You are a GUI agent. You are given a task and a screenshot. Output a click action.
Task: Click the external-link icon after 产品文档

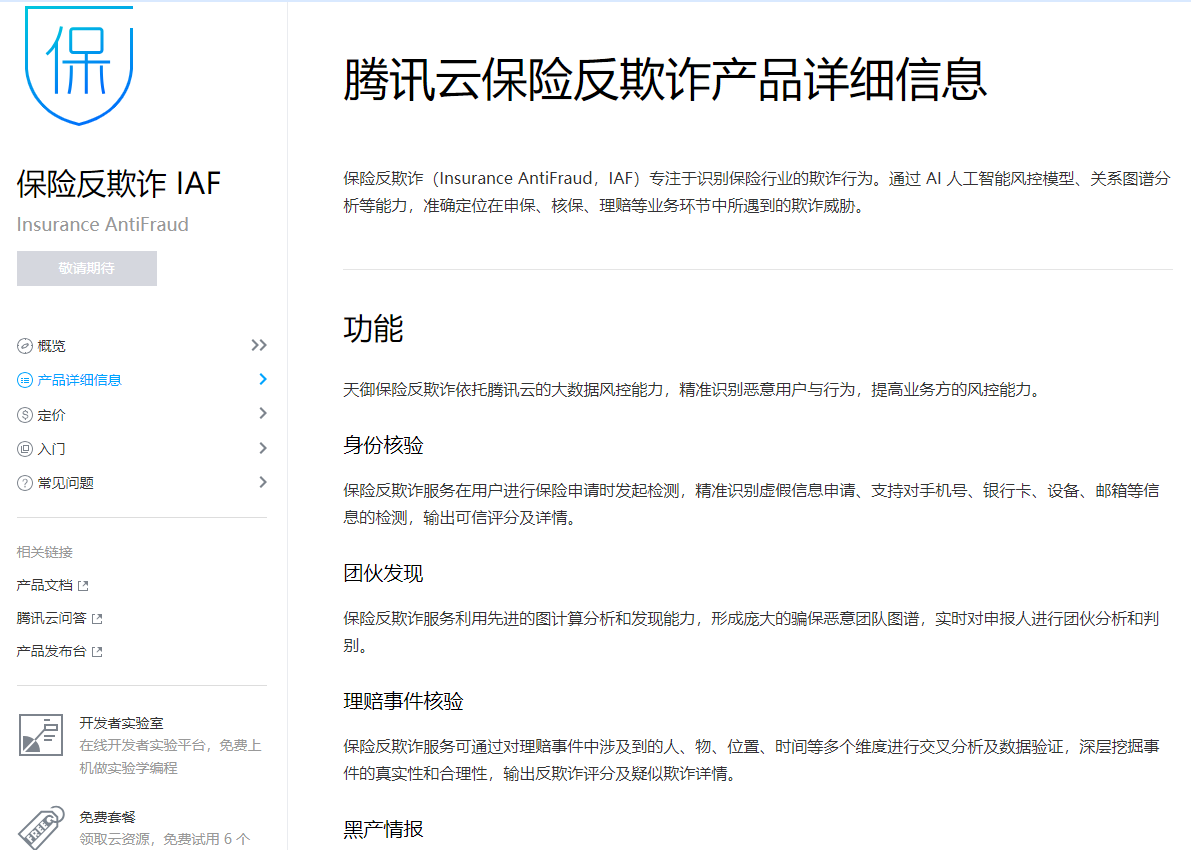[82, 586]
